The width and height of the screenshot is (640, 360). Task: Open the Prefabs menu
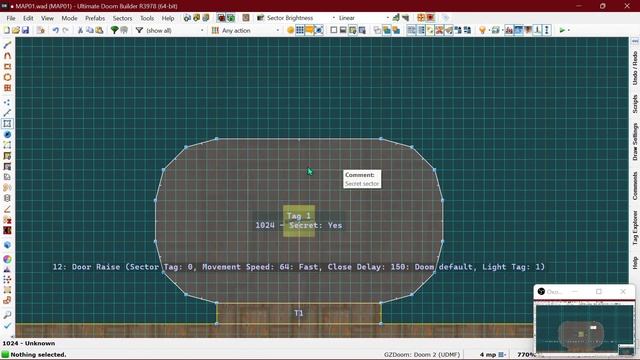95,18
